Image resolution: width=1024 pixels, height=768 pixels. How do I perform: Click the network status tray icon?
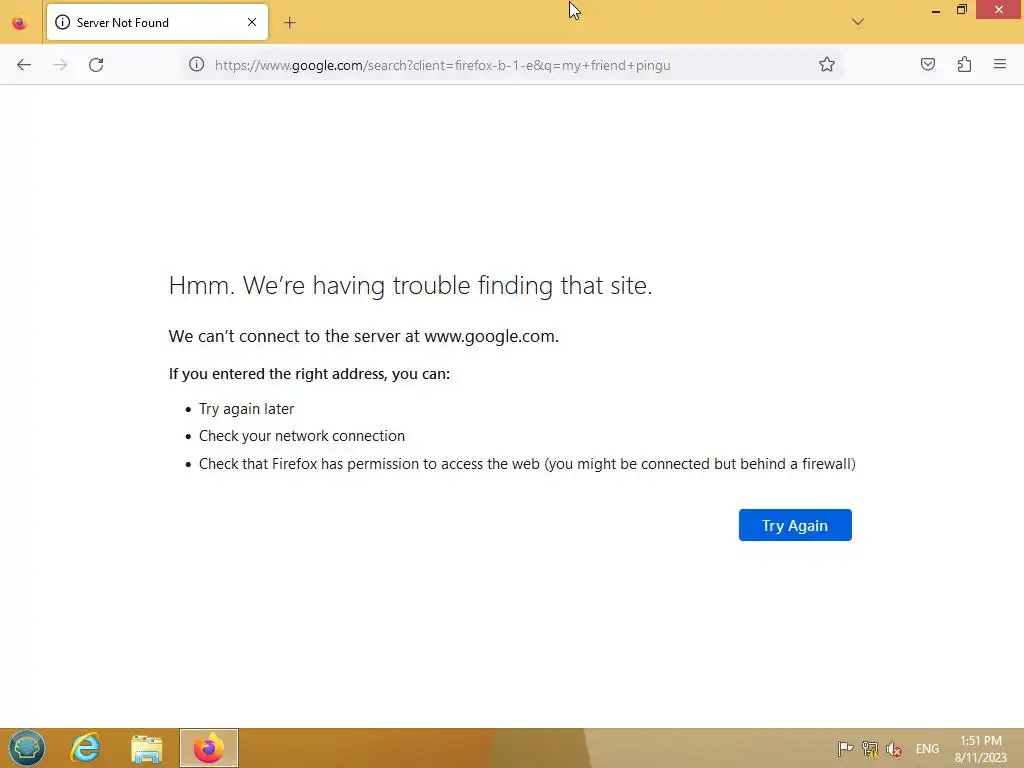(x=870, y=748)
